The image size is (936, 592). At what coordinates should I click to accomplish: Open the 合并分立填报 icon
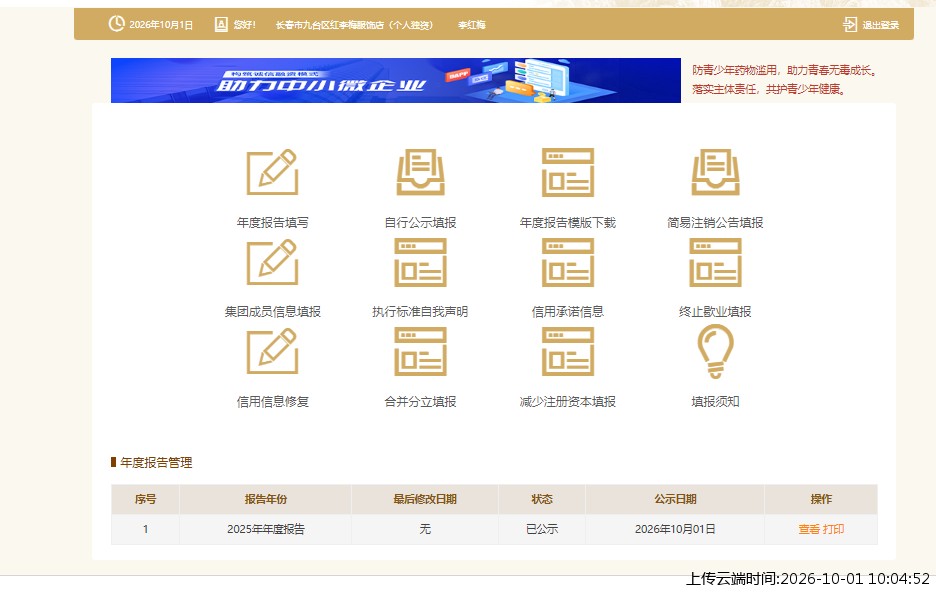pos(420,352)
